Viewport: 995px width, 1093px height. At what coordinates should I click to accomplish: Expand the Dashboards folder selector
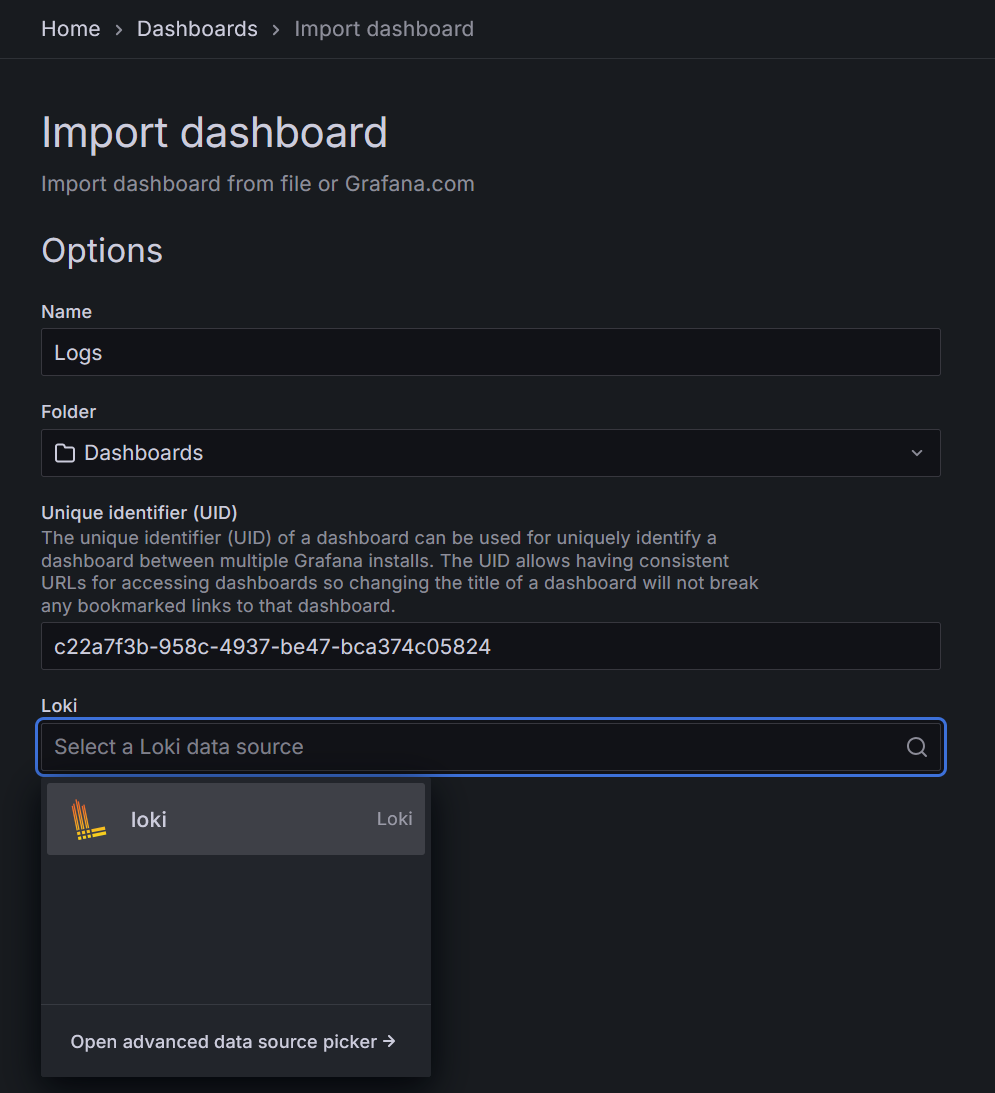pos(490,452)
